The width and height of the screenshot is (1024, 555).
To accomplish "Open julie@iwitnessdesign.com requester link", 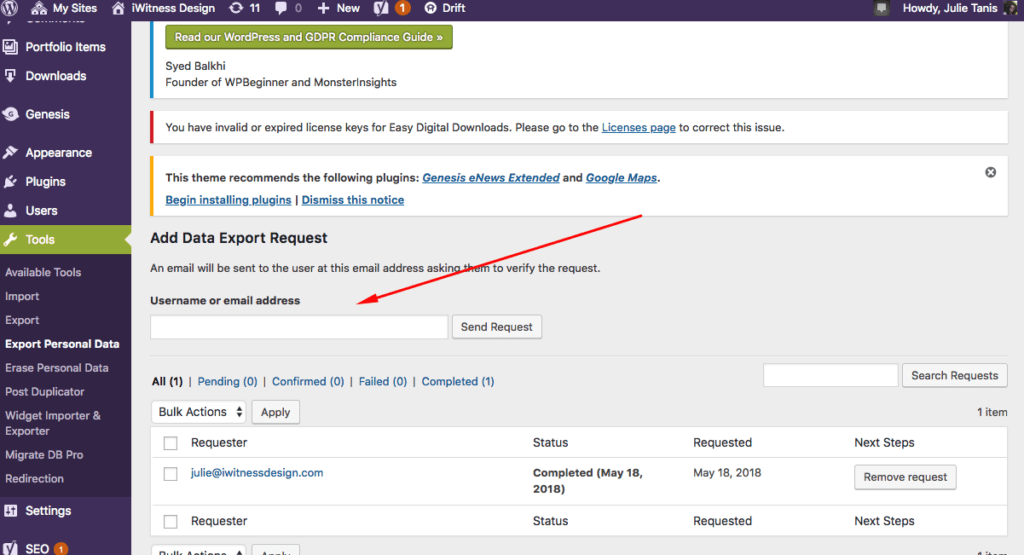I will [x=257, y=473].
